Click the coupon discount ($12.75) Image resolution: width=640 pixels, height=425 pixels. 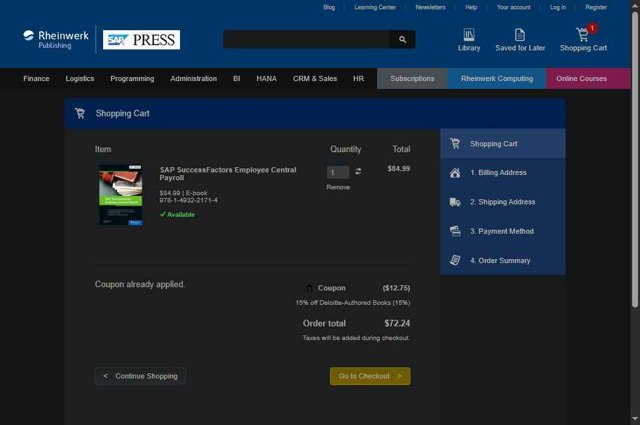tap(396, 288)
